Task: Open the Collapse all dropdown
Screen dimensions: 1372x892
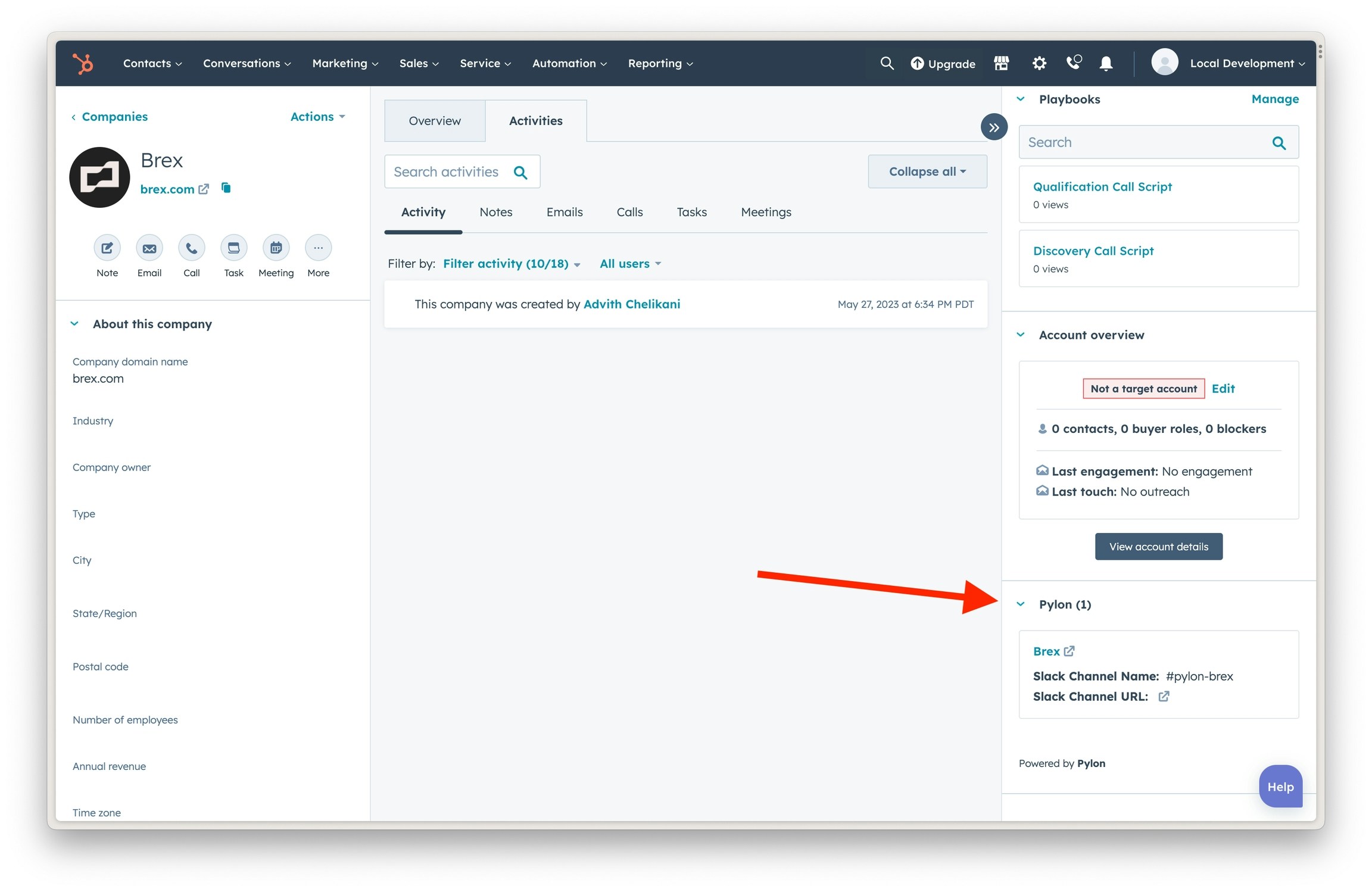Action: point(927,171)
